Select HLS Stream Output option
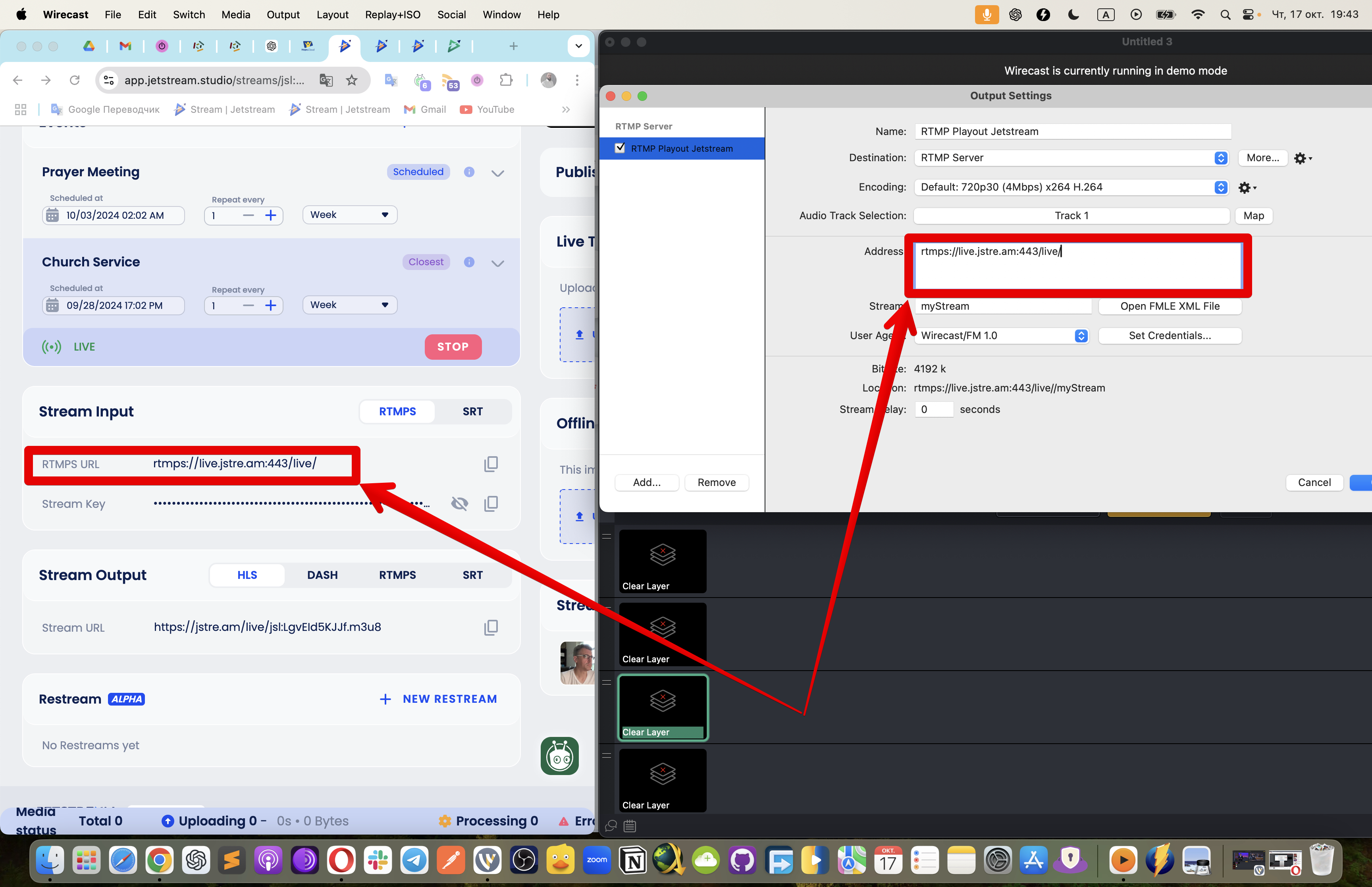The height and width of the screenshot is (887, 1372). click(247, 575)
